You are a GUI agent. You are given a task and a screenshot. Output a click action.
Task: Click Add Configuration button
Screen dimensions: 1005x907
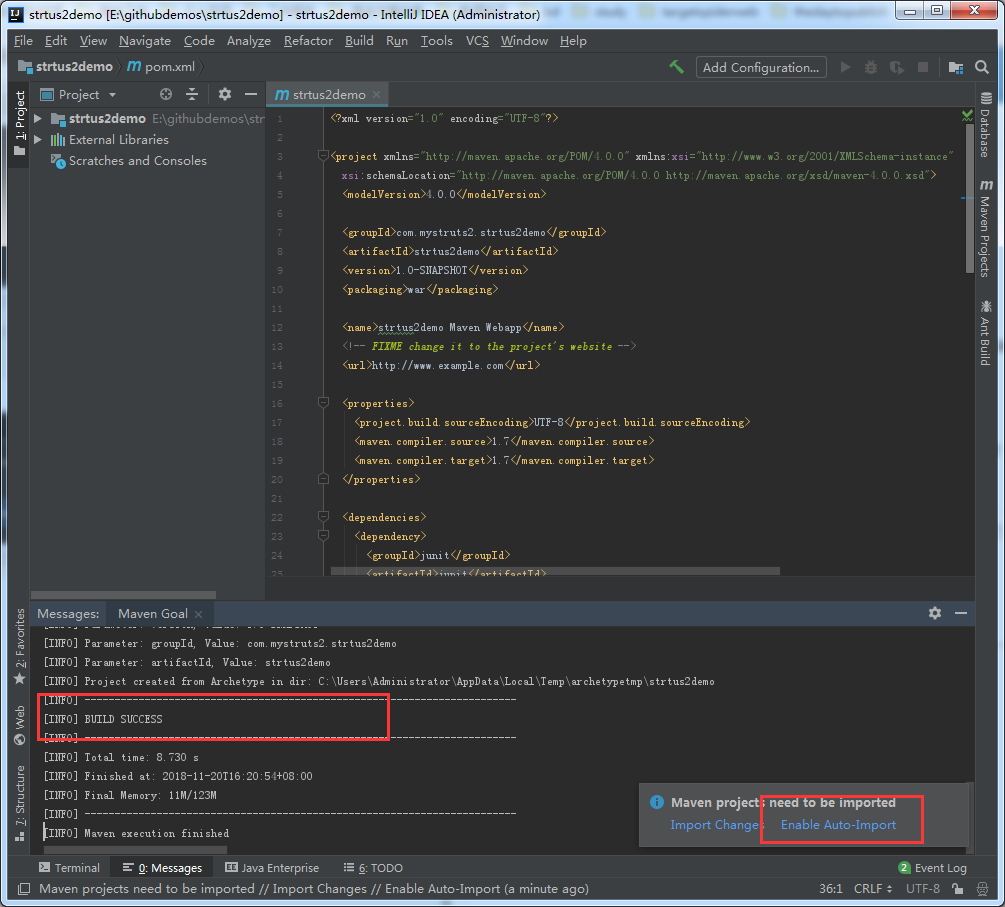tap(761, 67)
